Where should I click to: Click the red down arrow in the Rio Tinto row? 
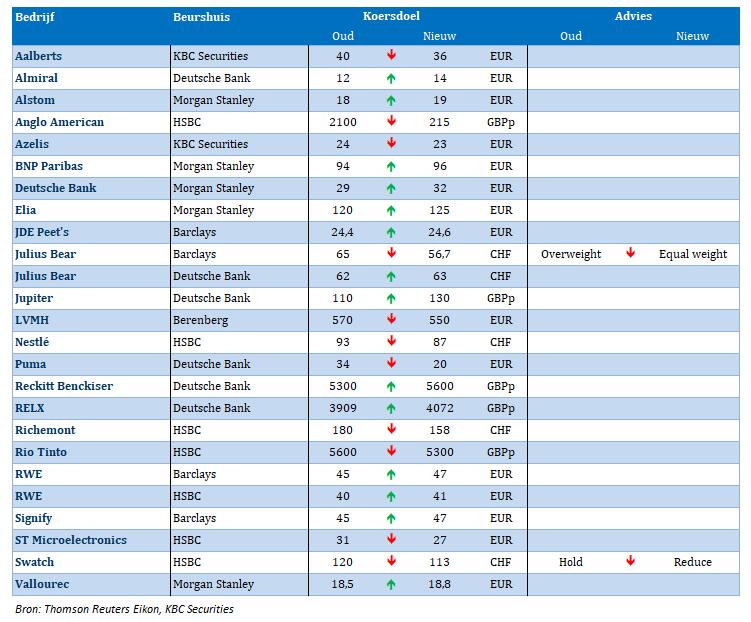tap(391, 452)
